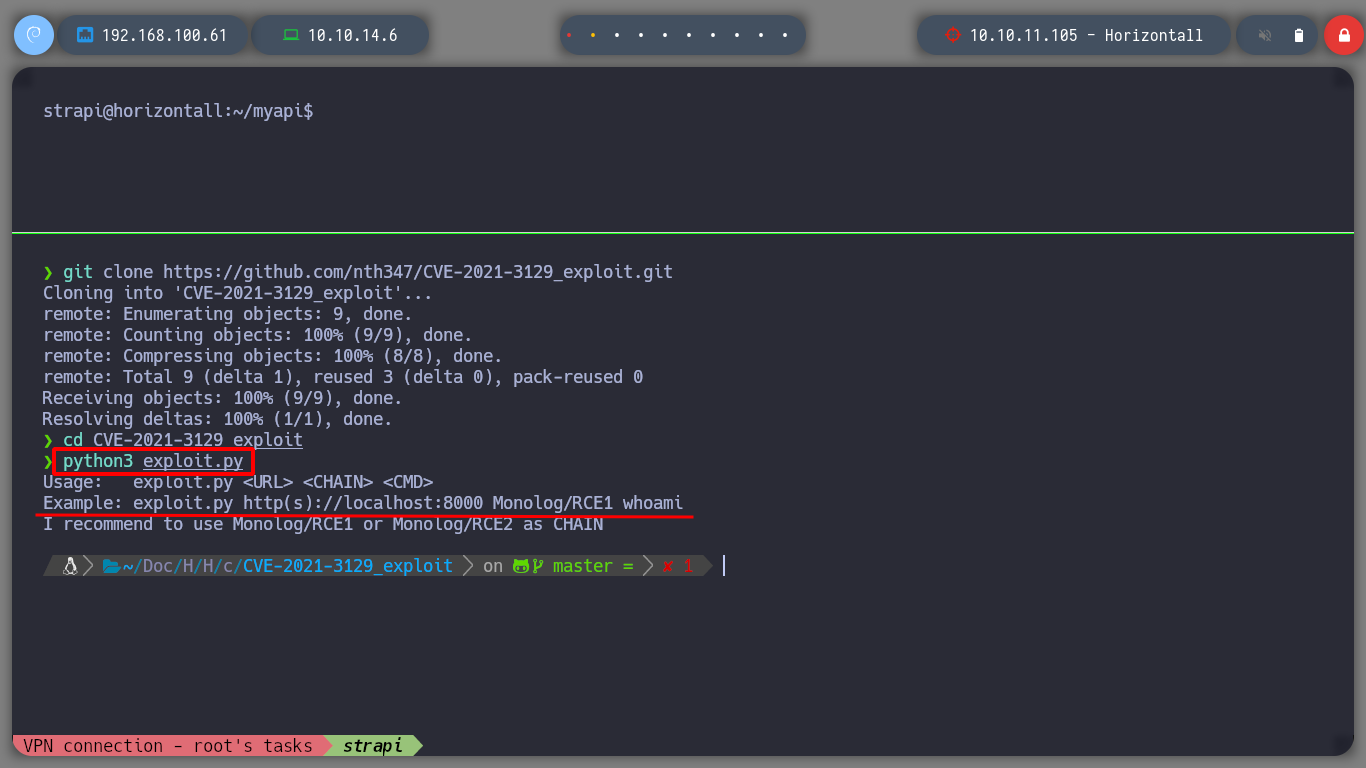The height and width of the screenshot is (768, 1366).
Task: Click the red cross error status in prompt
Action: click(x=667, y=566)
